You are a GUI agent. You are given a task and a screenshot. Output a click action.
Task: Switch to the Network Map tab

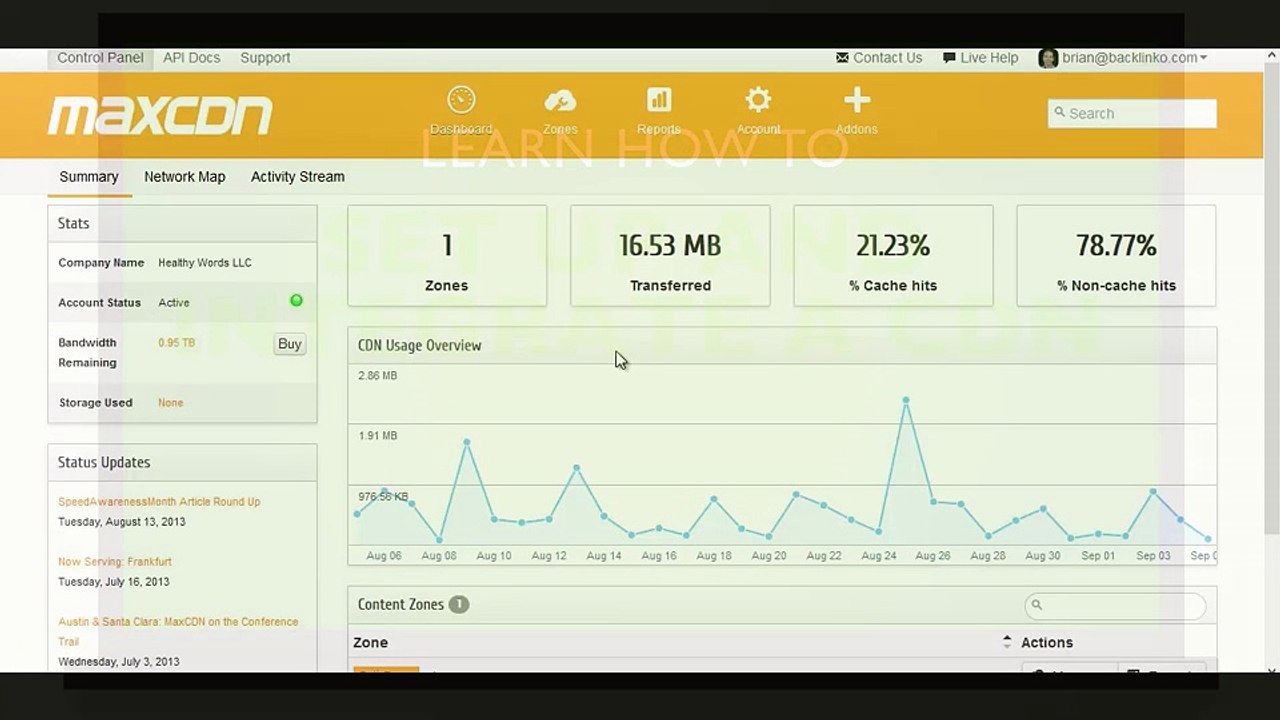[x=185, y=177]
